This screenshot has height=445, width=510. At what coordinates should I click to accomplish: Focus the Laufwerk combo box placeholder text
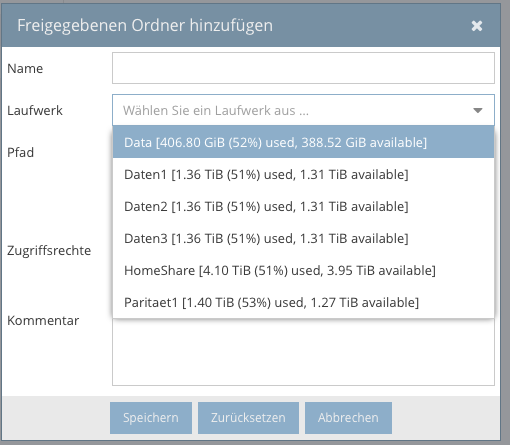216,110
